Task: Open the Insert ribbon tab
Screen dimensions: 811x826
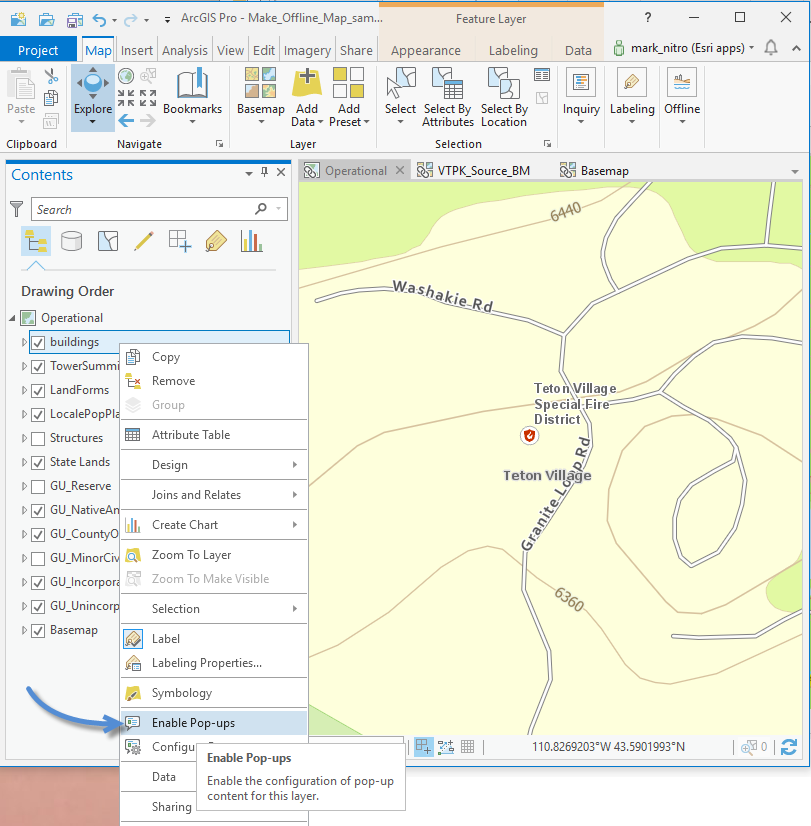Action: tap(136, 50)
